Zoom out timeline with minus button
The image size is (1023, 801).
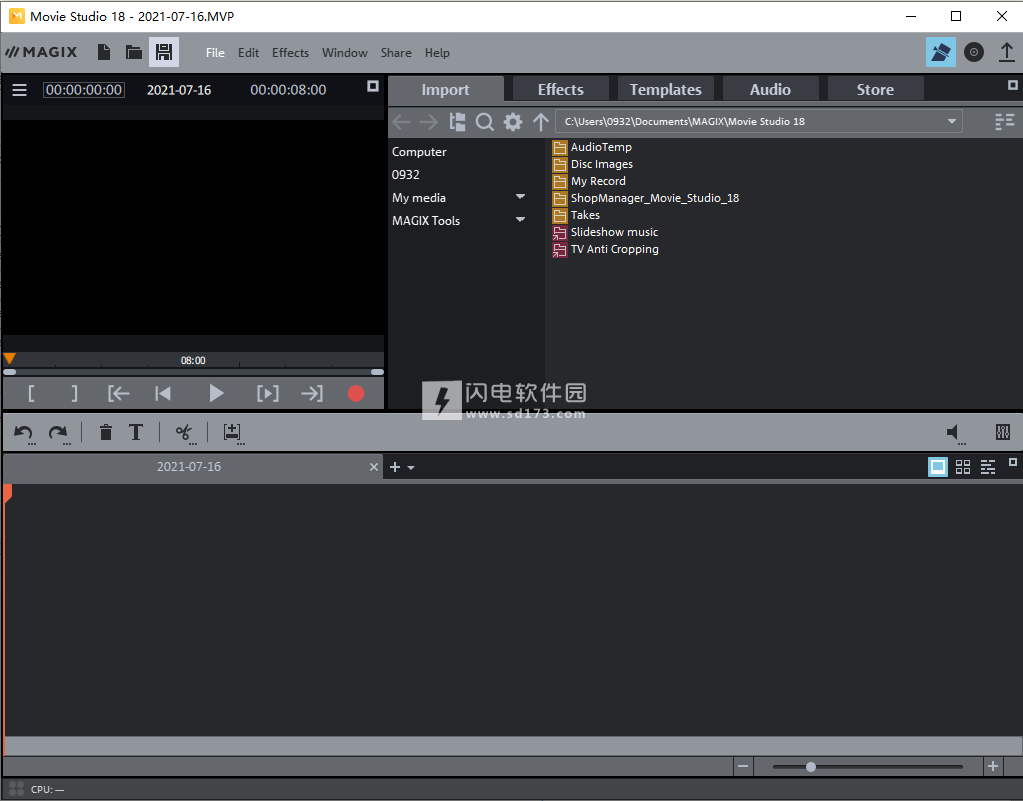click(x=742, y=766)
